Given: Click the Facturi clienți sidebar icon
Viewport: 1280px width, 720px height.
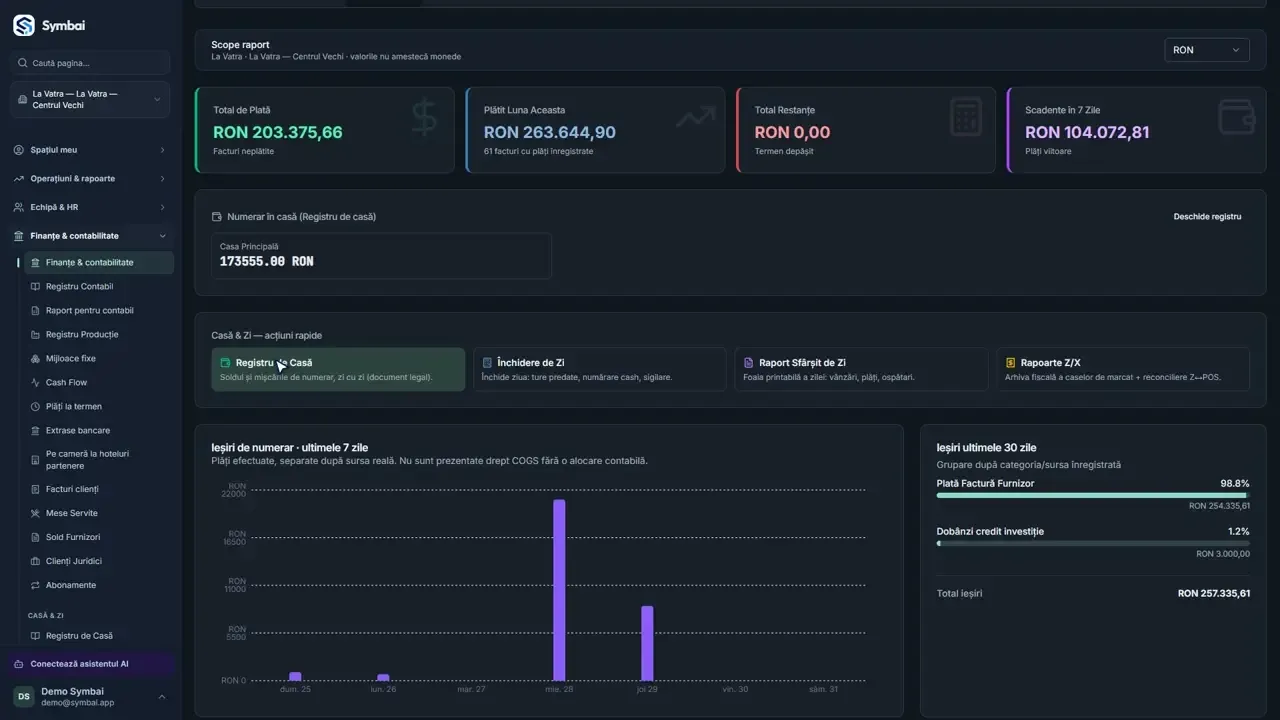Looking at the screenshot, I should 36,490.
